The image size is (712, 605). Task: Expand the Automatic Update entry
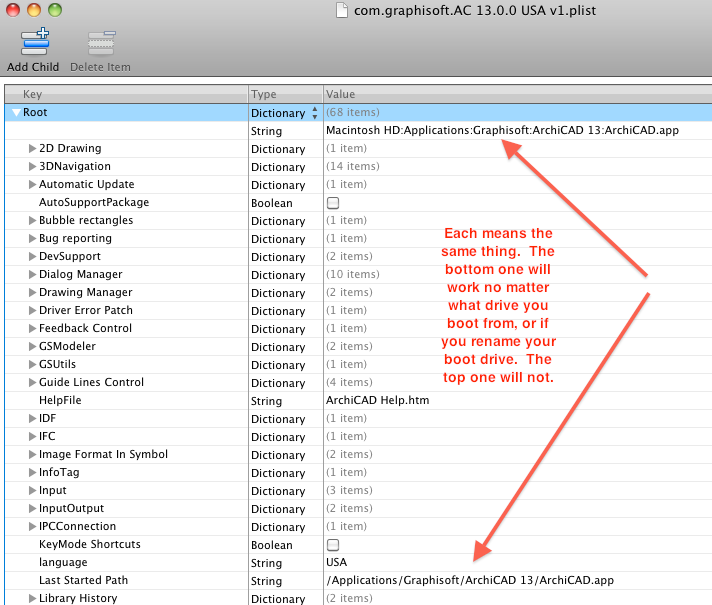[32, 184]
